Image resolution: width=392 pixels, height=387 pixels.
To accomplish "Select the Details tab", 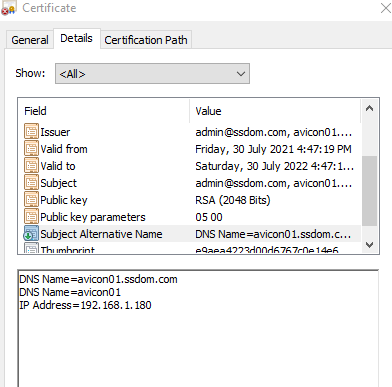I will [x=76, y=38].
